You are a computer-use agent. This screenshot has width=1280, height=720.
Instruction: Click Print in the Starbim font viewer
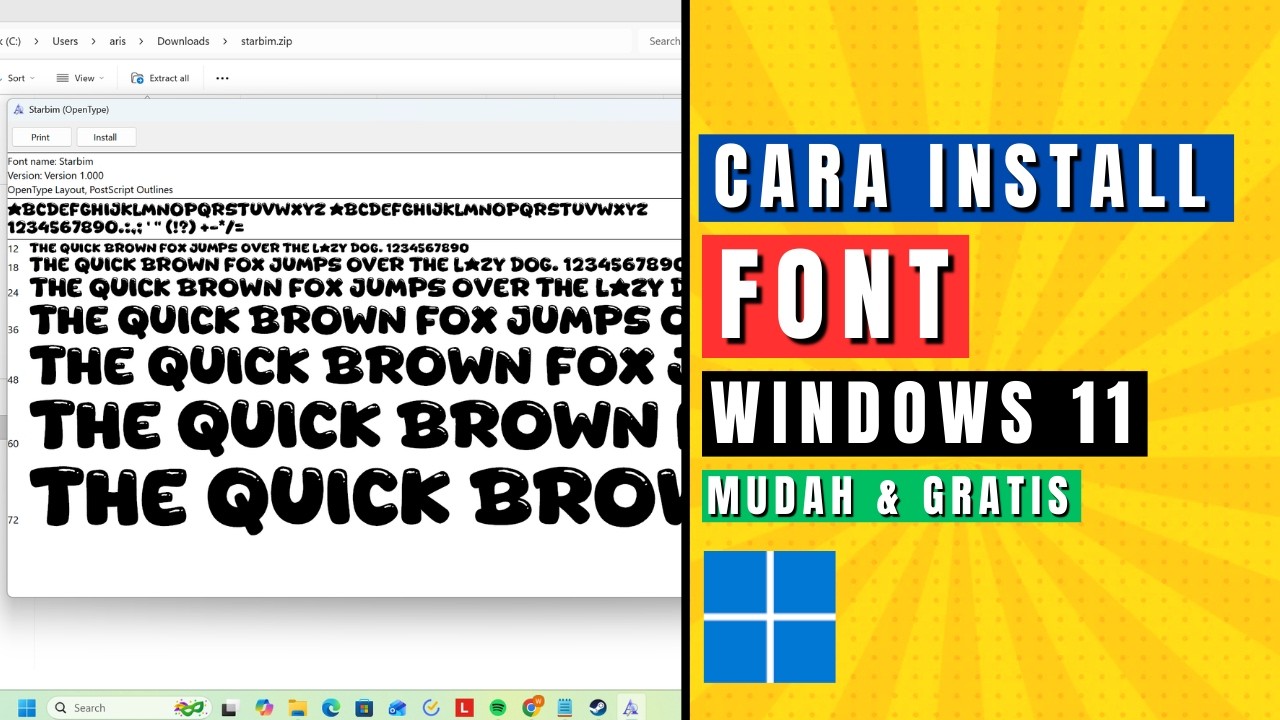point(40,137)
